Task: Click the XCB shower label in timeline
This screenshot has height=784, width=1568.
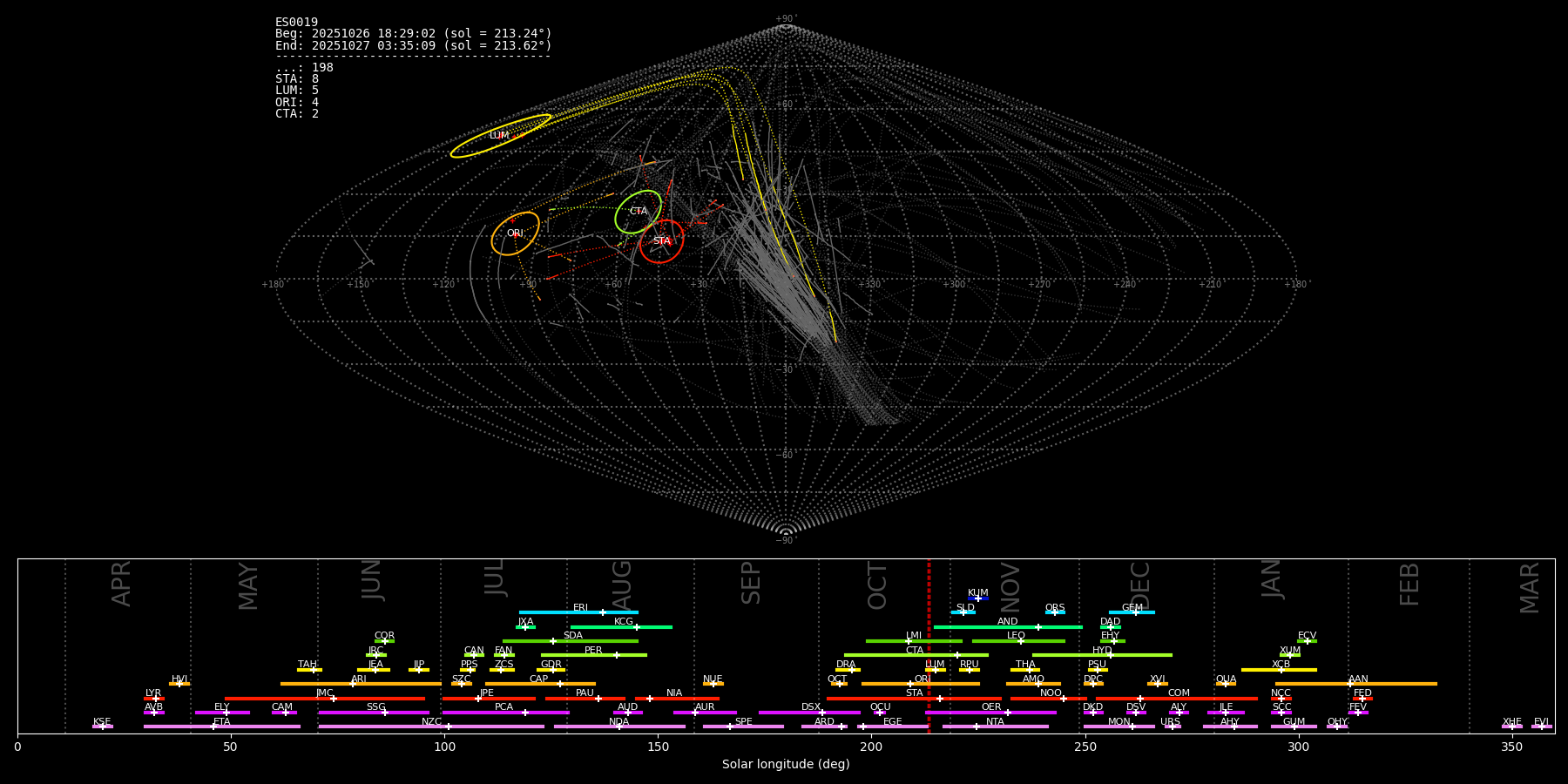Action: 1281,665
